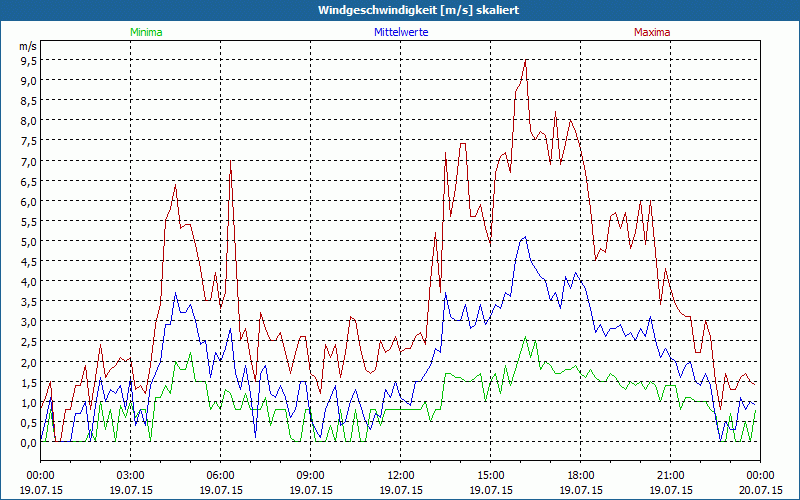The image size is (800, 500).
Task: Click the Windgeschwindigkeit chart title bar
Action: (x=400, y=10)
